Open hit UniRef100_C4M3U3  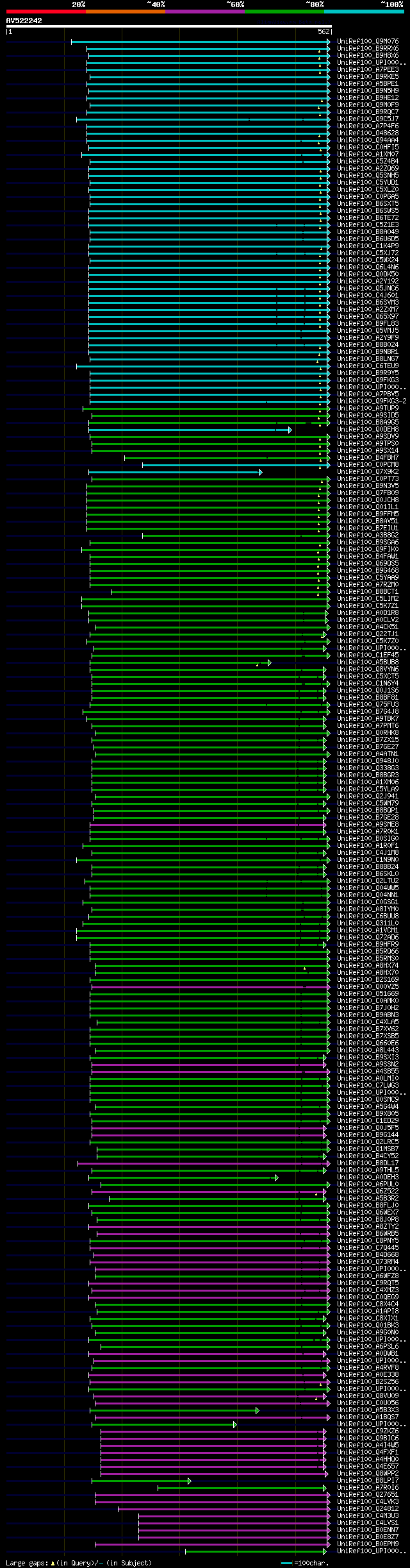368,1516
